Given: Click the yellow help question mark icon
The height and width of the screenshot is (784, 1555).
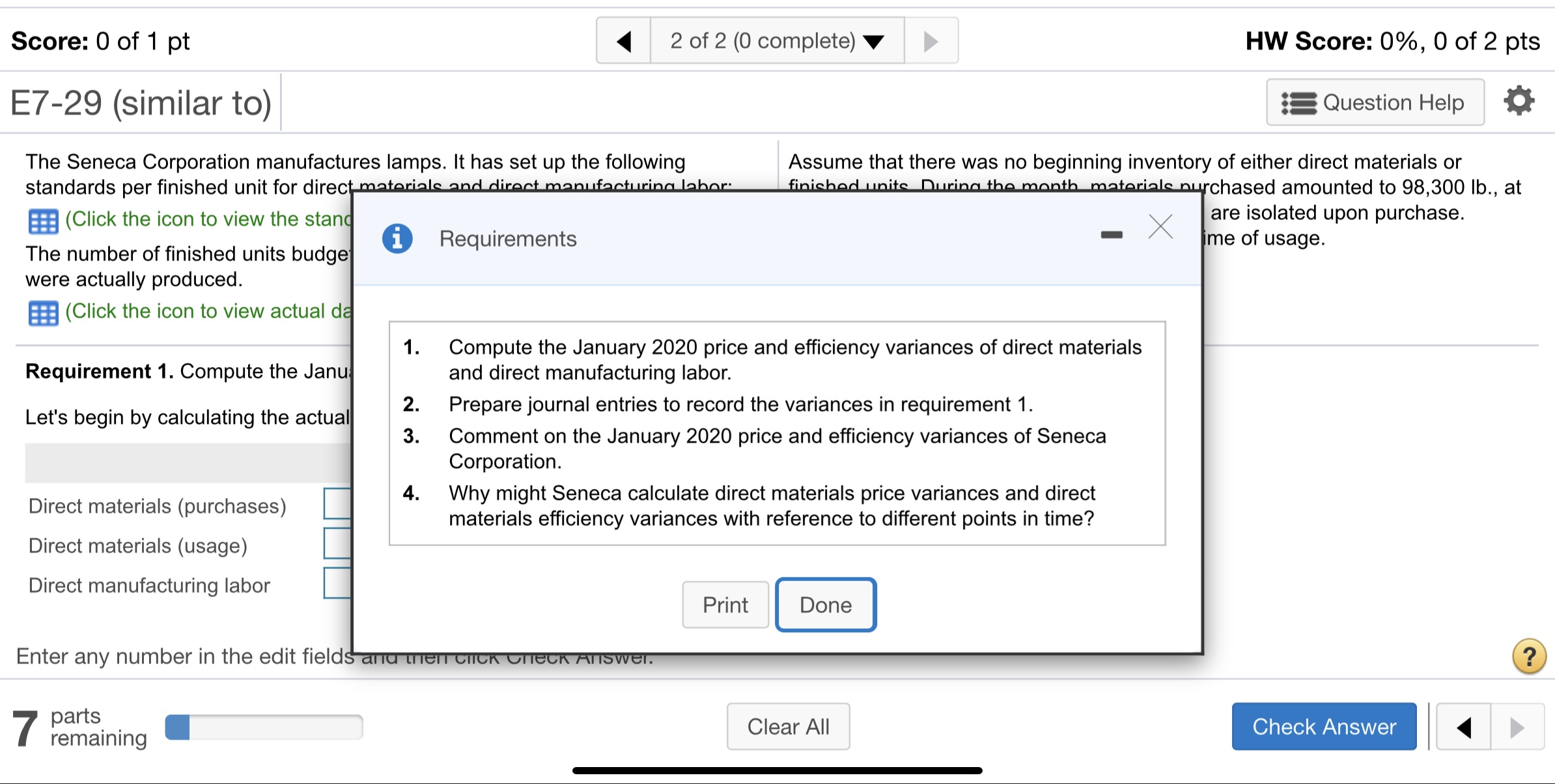Looking at the screenshot, I should (1529, 656).
